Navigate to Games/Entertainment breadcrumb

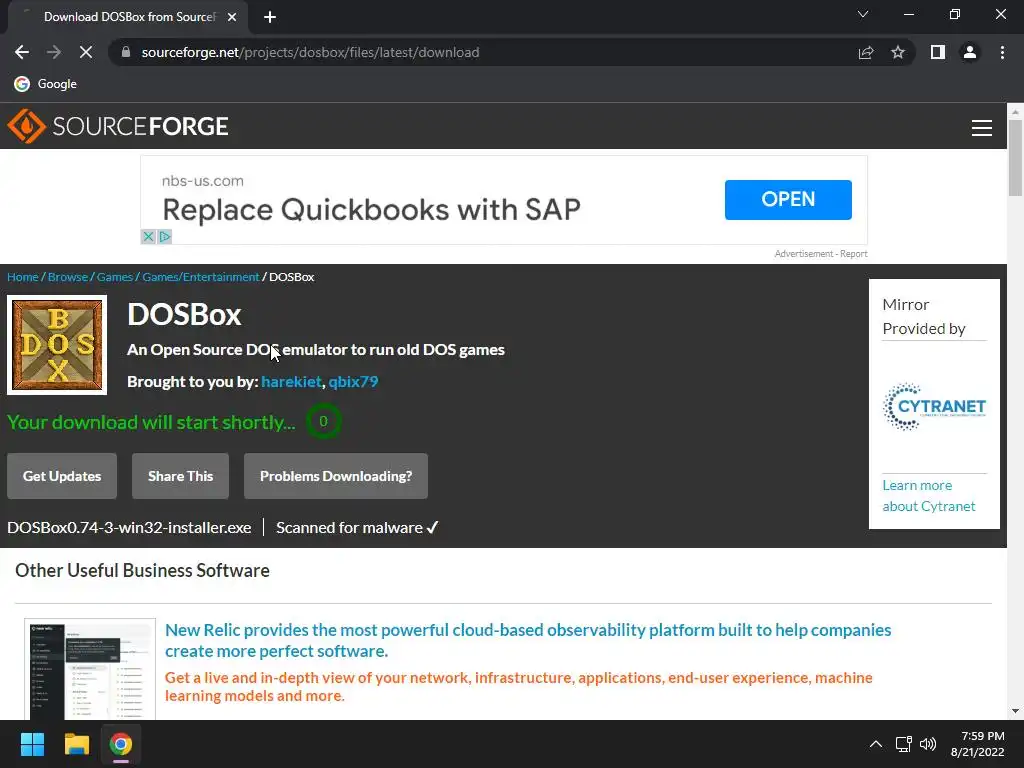pyautogui.click(x=200, y=277)
